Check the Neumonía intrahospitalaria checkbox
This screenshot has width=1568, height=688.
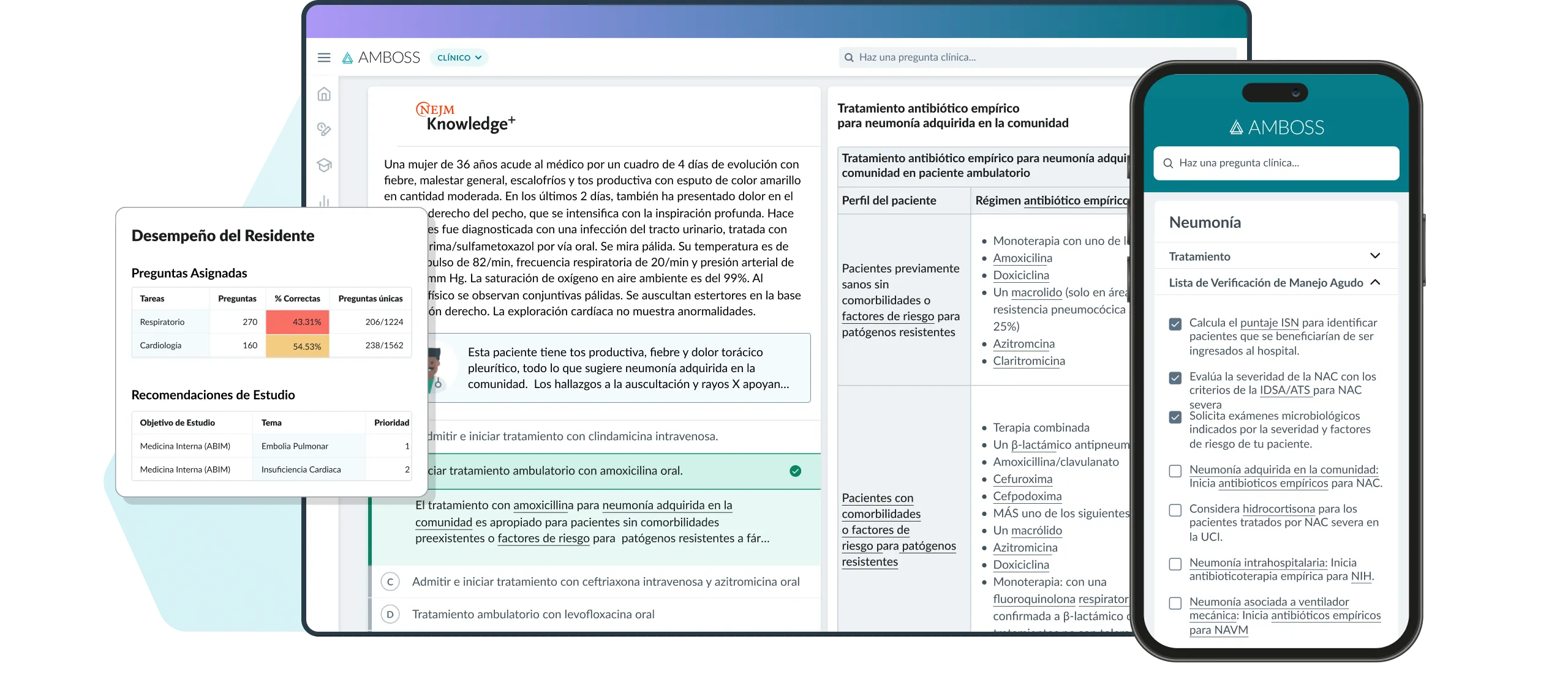tap(1175, 564)
